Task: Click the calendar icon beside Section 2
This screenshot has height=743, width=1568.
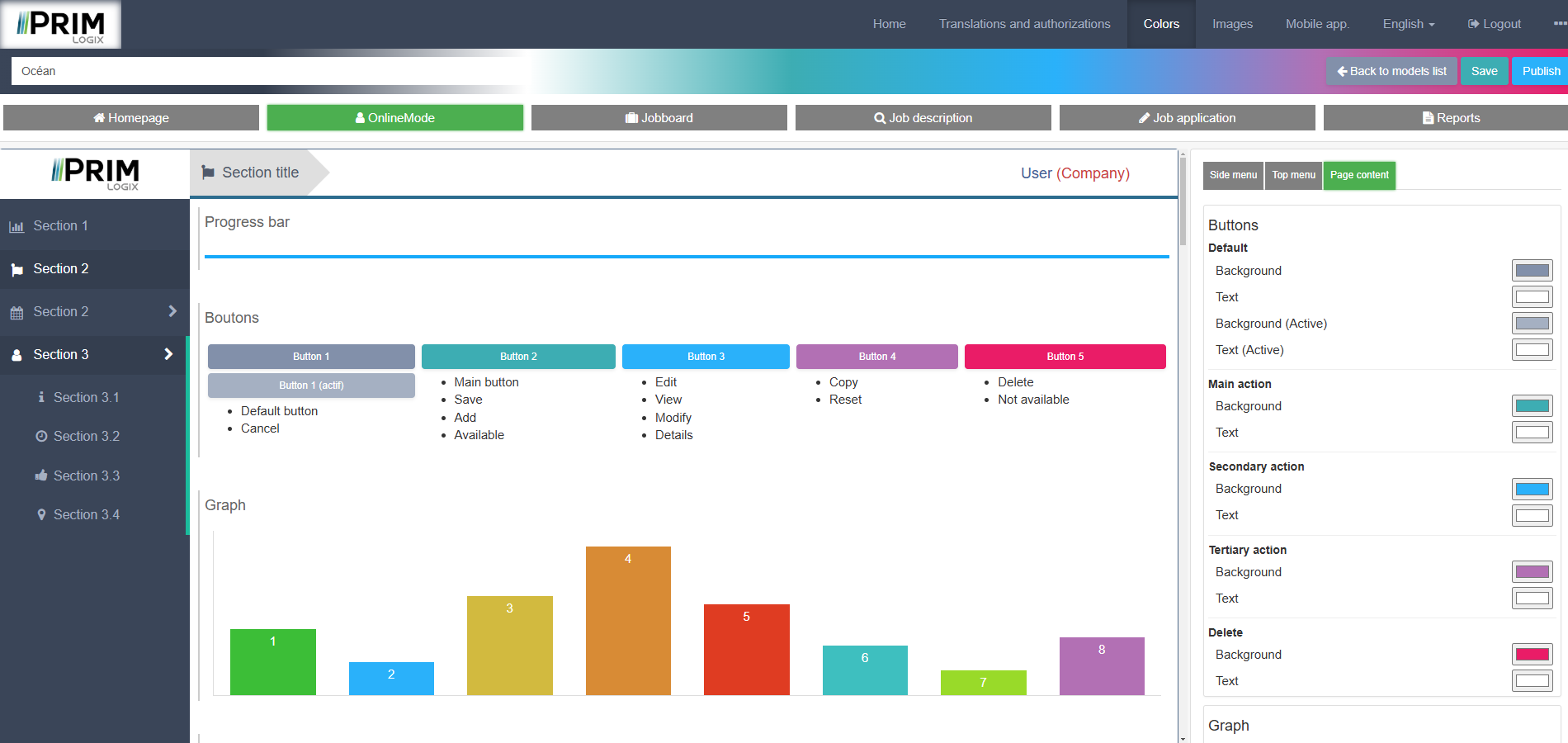Action: click(x=17, y=313)
